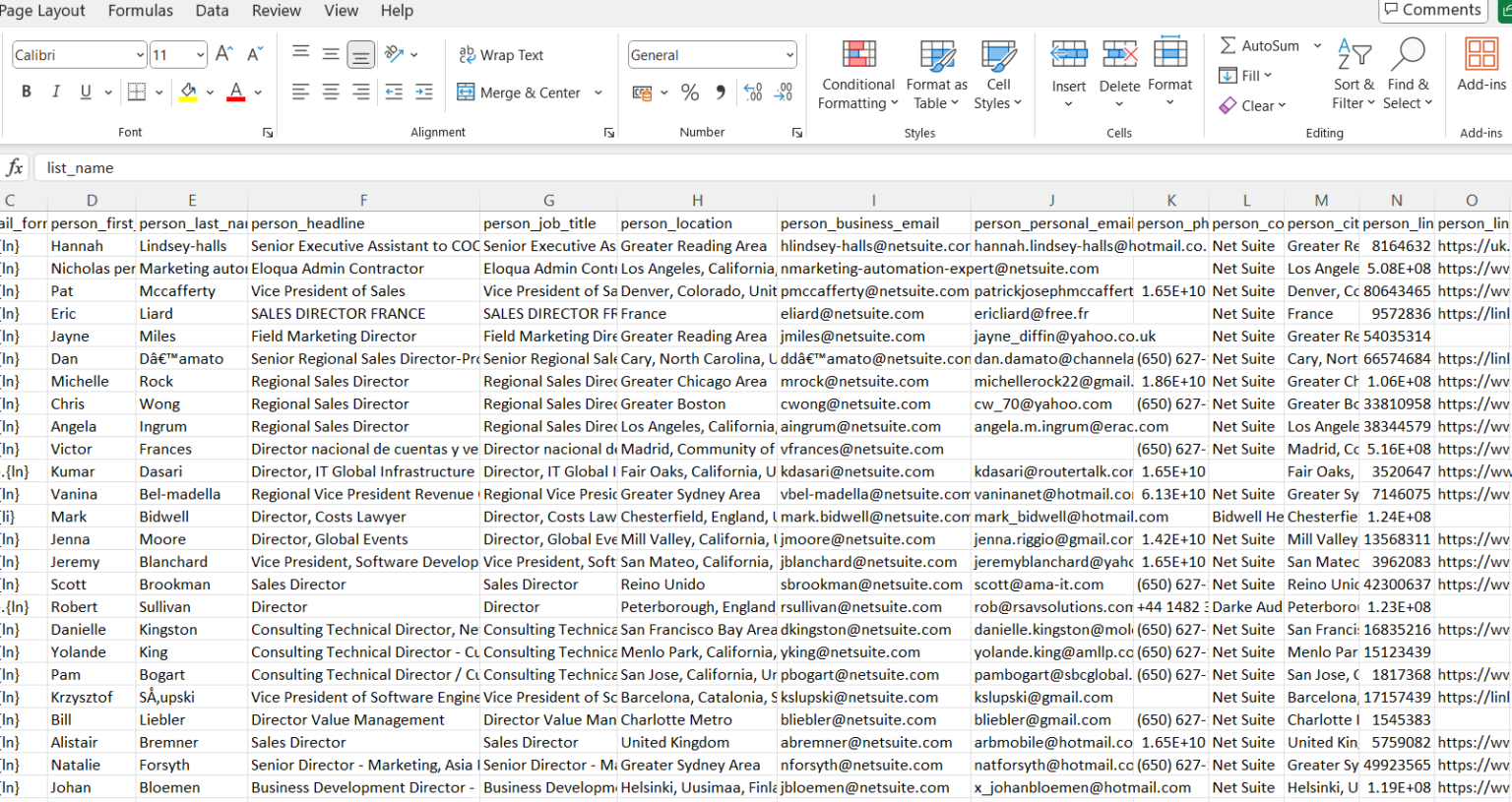Open Accounting Number Format

642,93
